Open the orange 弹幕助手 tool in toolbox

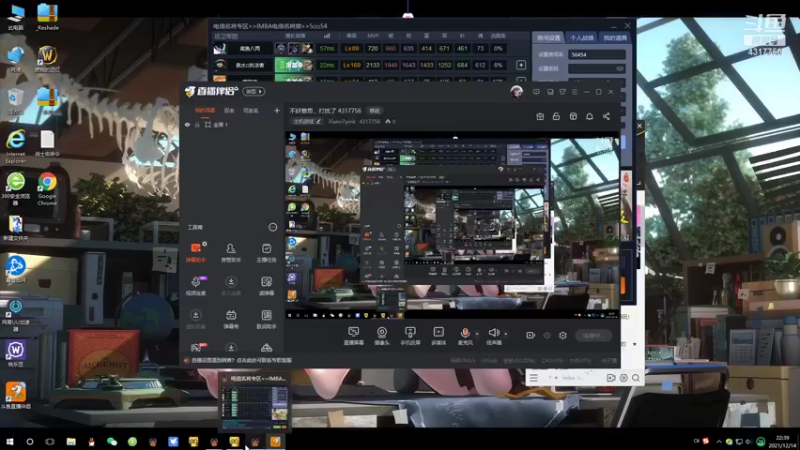click(x=195, y=252)
